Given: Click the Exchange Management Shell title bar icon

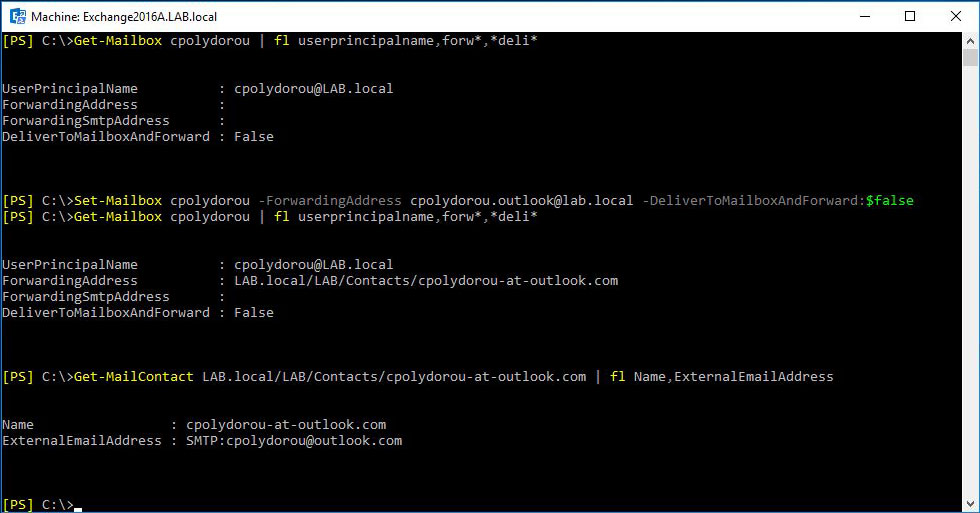Looking at the screenshot, I should coord(18,16).
